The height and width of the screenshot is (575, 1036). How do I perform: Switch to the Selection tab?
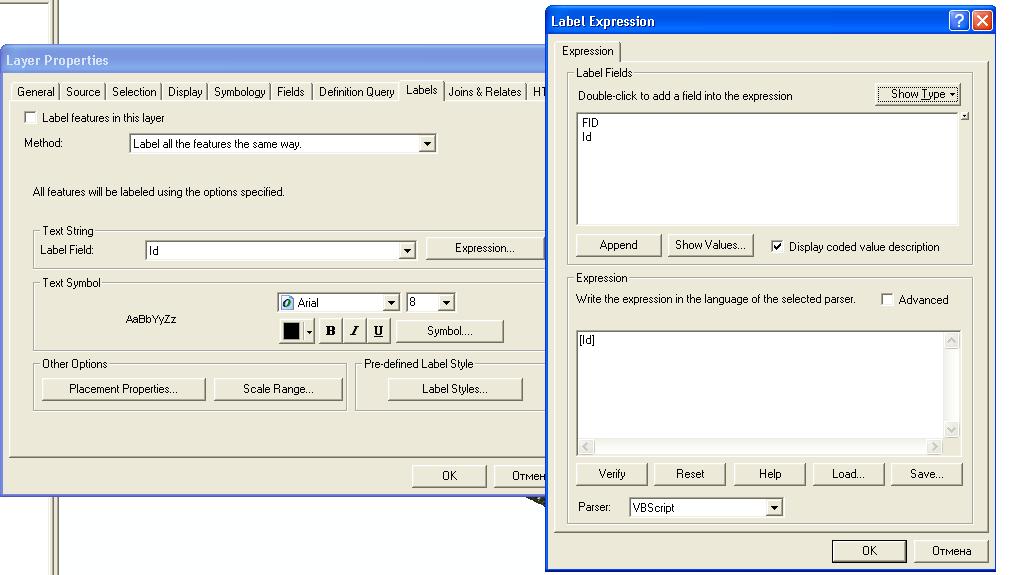tap(134, 92)
